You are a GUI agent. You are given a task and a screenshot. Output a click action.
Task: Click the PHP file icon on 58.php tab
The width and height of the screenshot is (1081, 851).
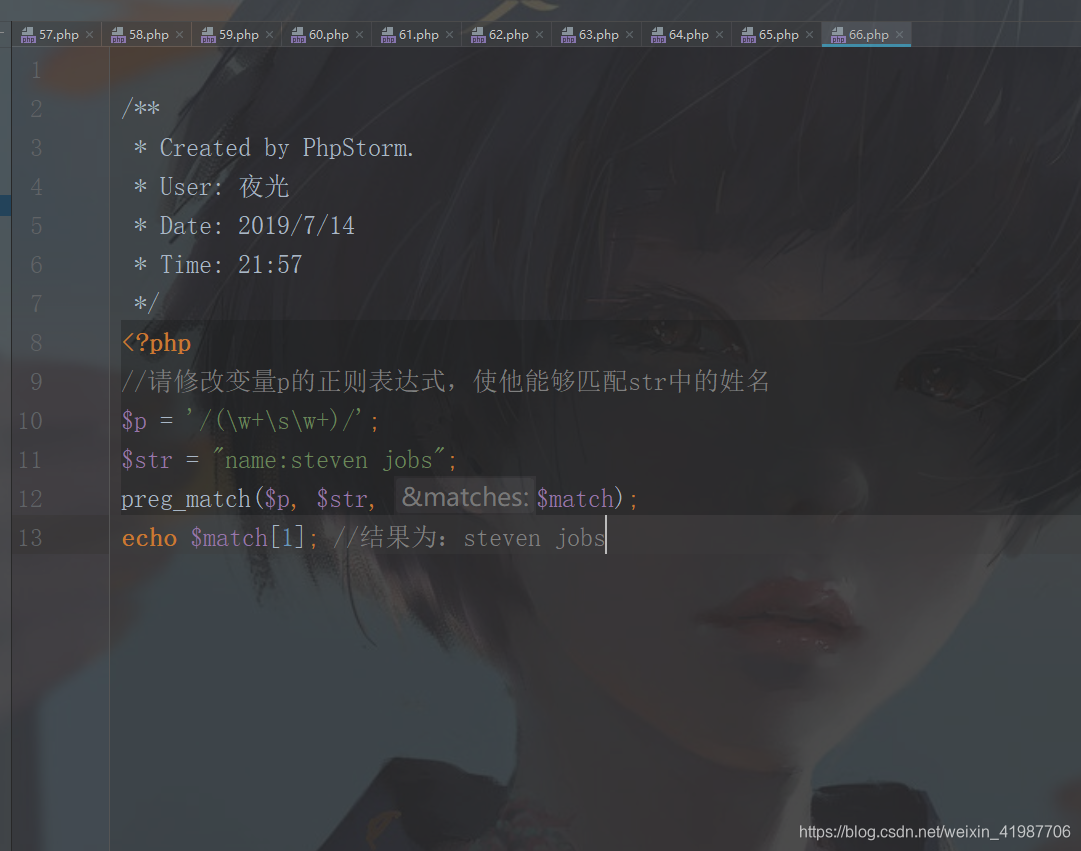(x=118, y=34)
